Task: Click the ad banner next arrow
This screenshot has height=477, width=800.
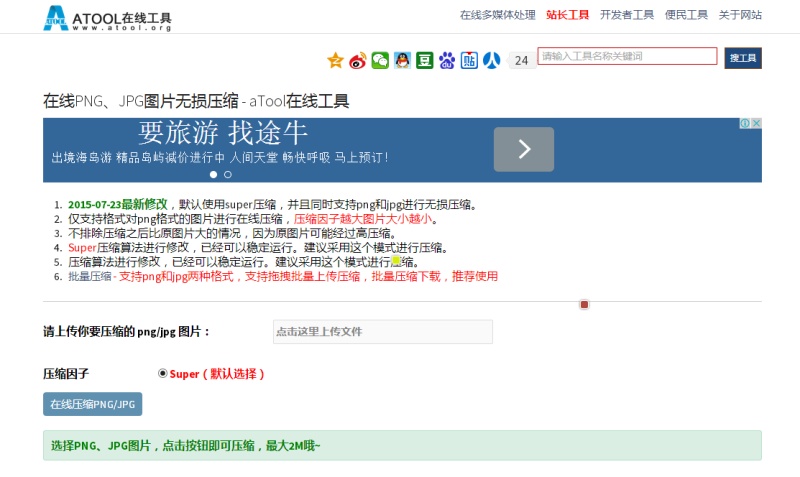Action: click(524, 149)
